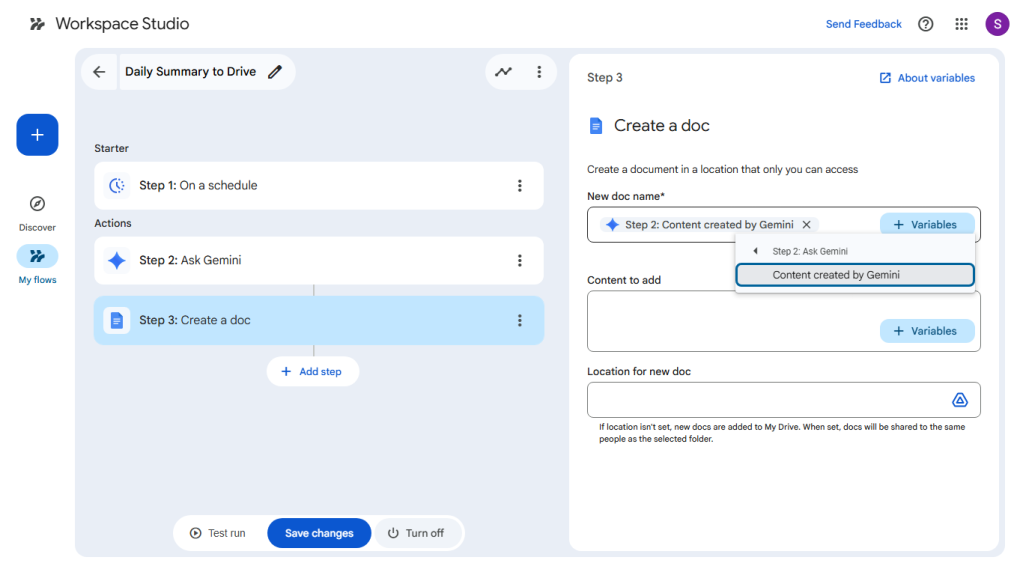Open the About variables link
Viewport: 1023px width, 575px height.
(x=927, y=78)
